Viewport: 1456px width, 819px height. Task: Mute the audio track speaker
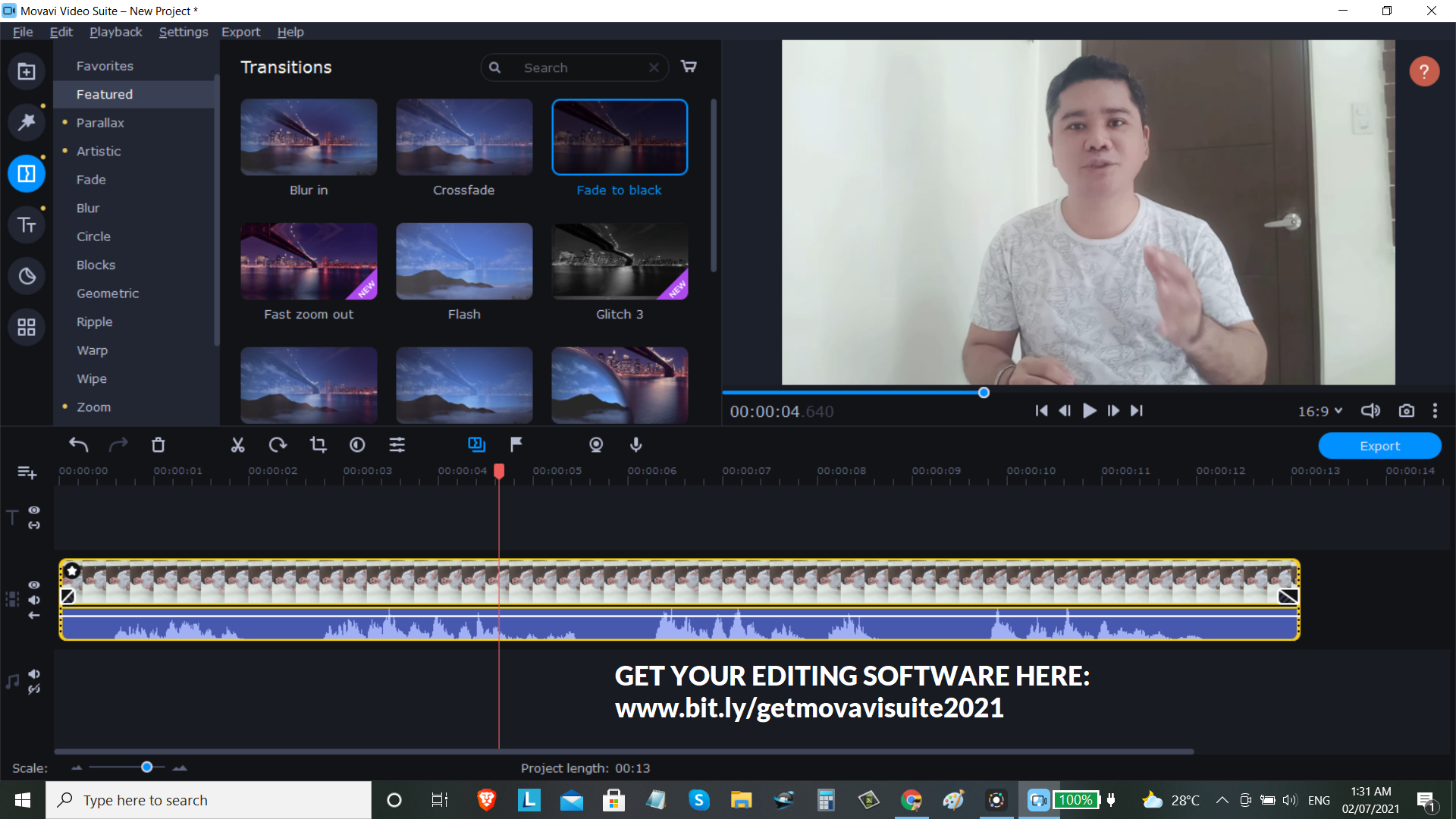click(x=34, y=674)
